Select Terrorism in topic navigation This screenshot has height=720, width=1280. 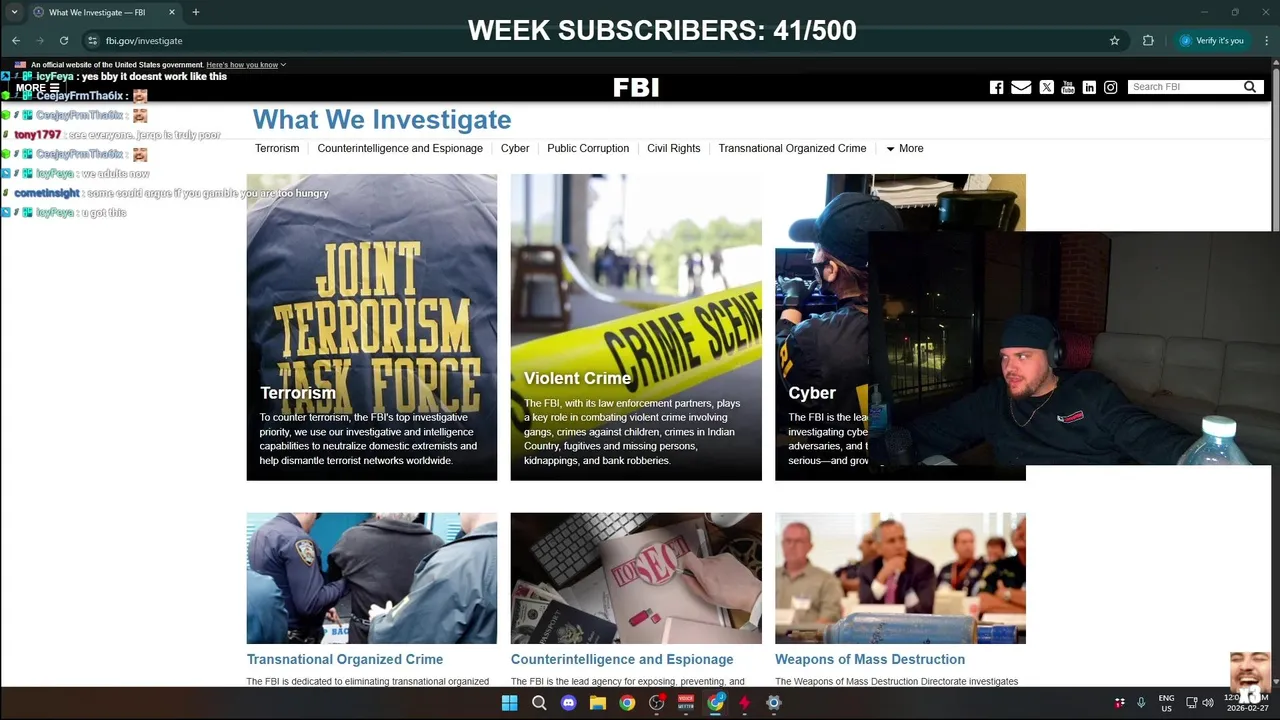tap(277, 148)
